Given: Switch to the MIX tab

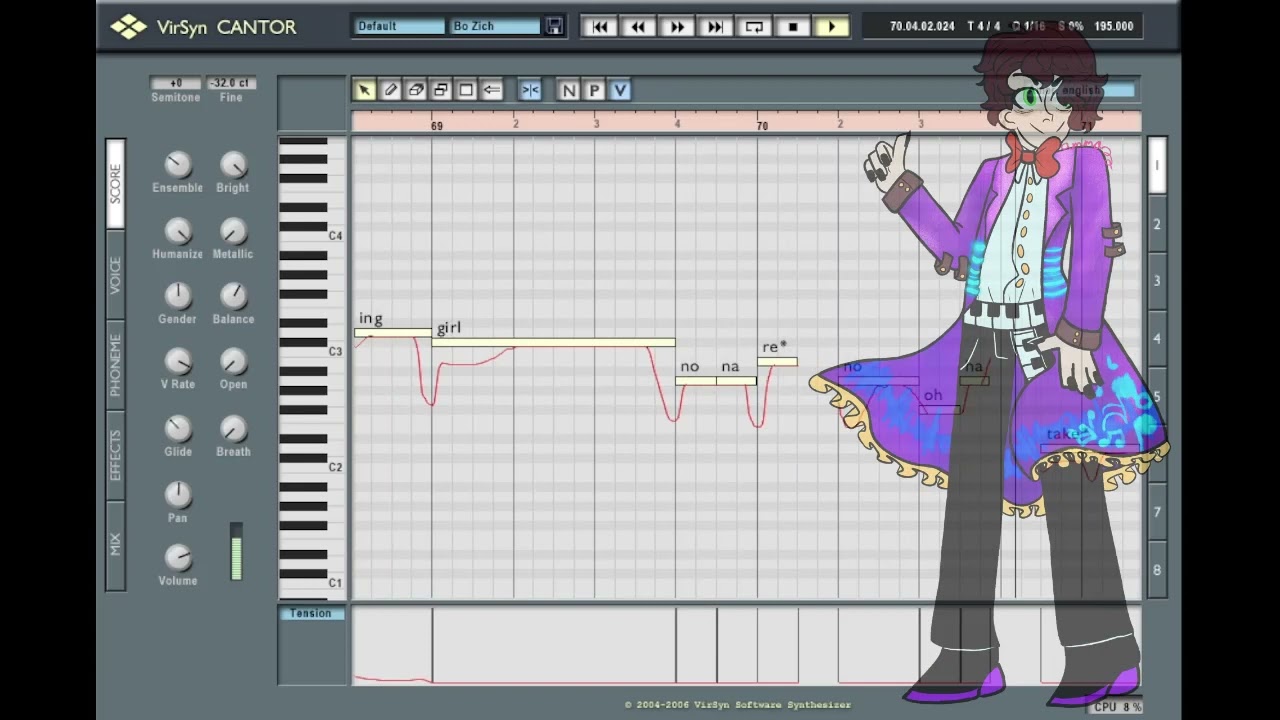Looking at the screenshot, I should point(116,545).
